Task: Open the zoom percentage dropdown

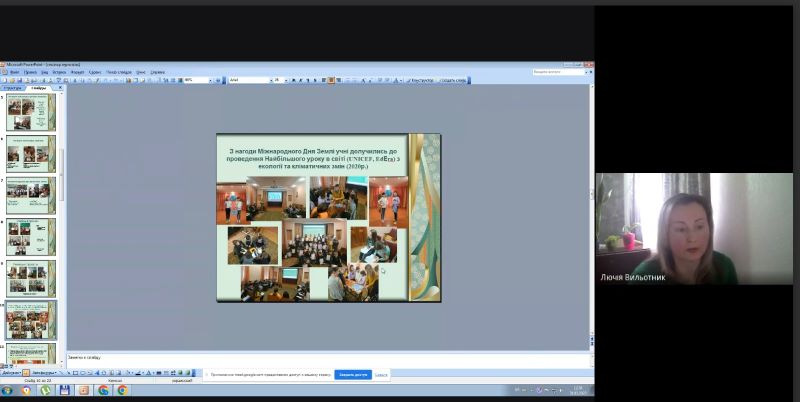Action: [x=210, y=80]
